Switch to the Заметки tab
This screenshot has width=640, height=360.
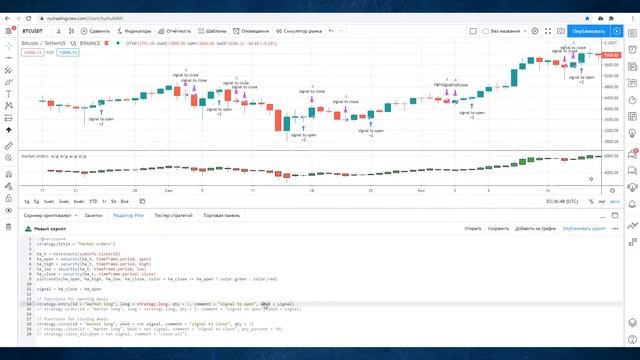coord(93,216)
